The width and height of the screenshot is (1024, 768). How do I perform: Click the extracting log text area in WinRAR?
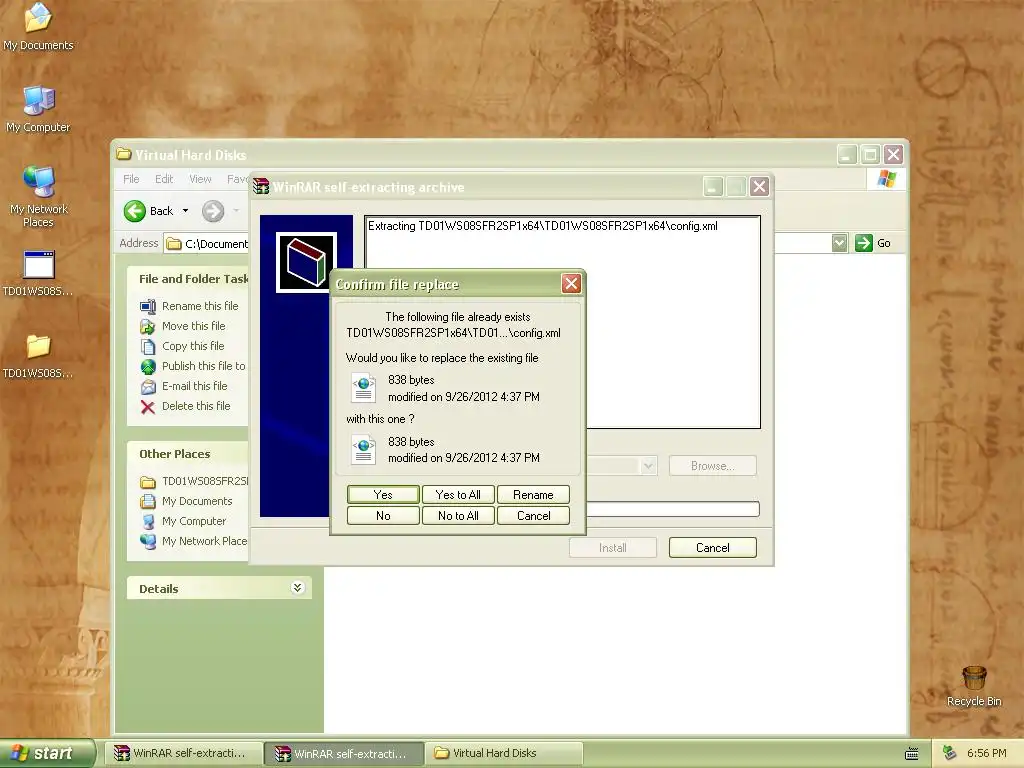click(563, 322)
